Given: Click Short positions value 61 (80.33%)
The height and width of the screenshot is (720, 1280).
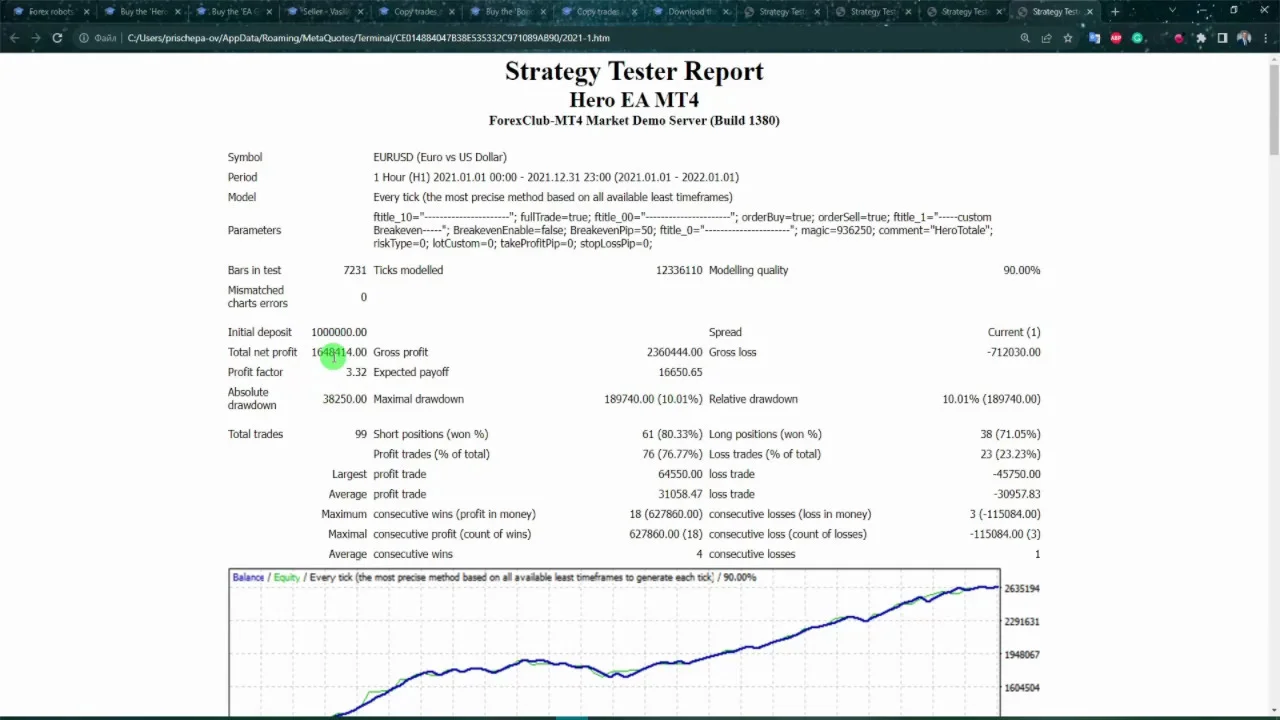Looking at the screenshot, I should pyautogui.click(x=672, y=434).
